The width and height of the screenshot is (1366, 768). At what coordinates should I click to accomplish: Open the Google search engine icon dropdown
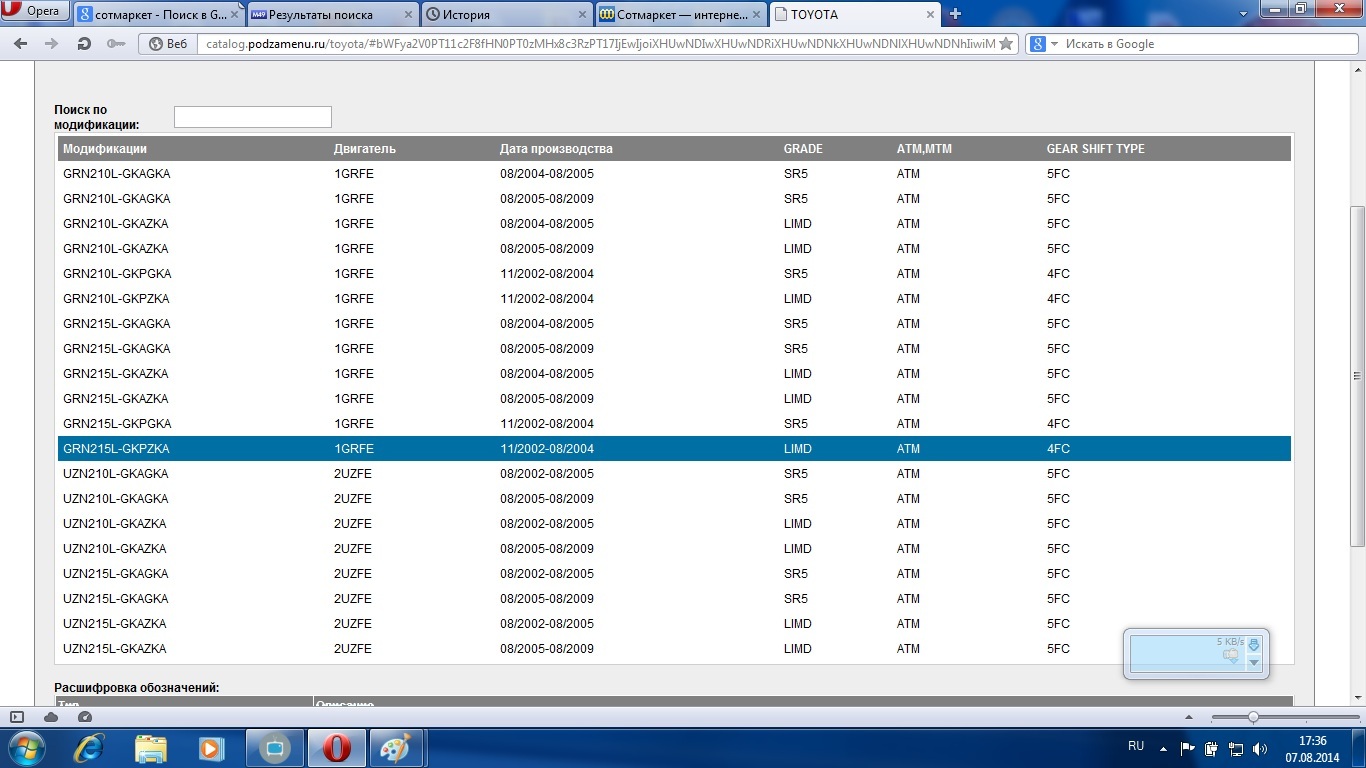click(x=1045, y=44)
